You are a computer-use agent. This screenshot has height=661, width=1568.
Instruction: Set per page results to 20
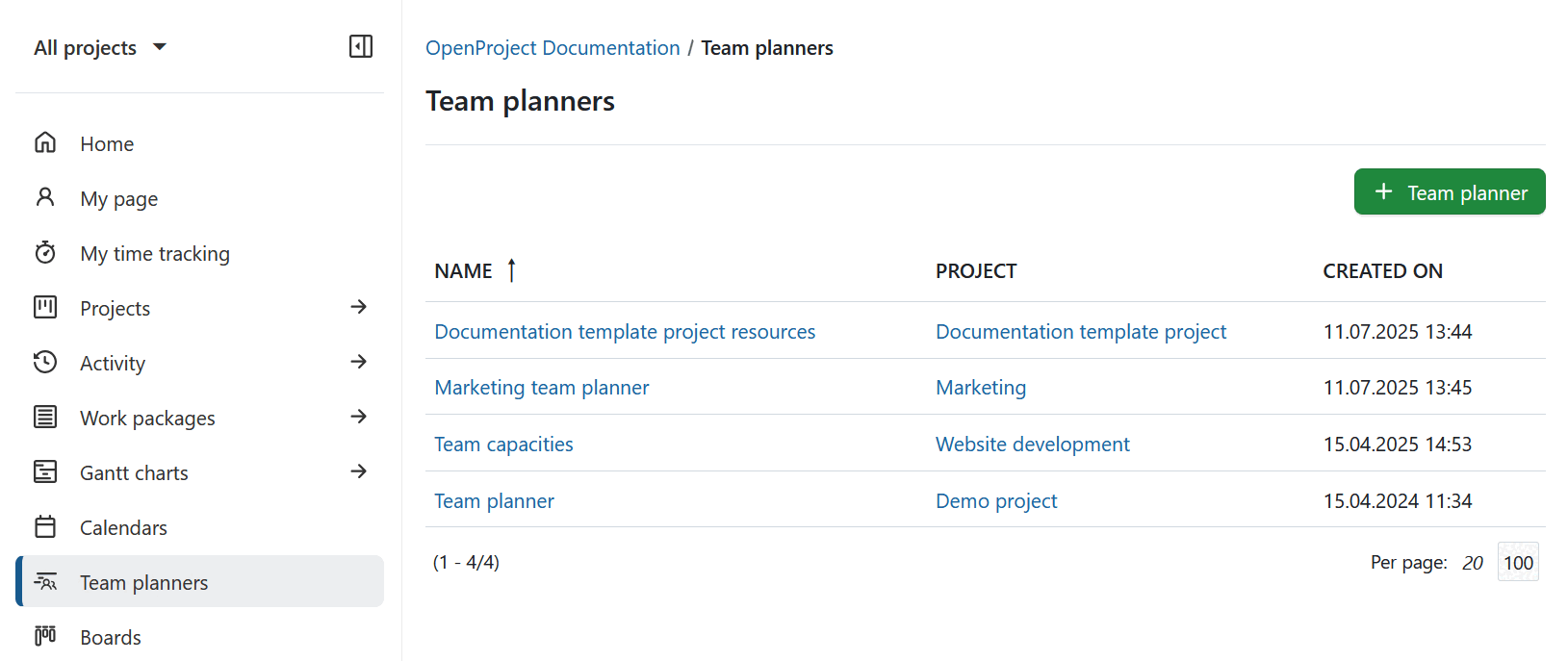click(1472, 563)
